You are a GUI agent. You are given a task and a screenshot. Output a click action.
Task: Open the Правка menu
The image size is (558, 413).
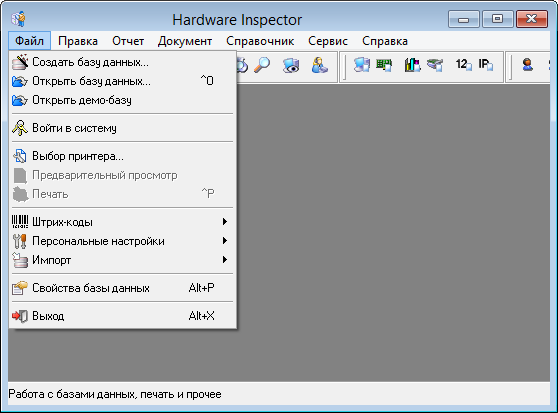click(78, 41)
